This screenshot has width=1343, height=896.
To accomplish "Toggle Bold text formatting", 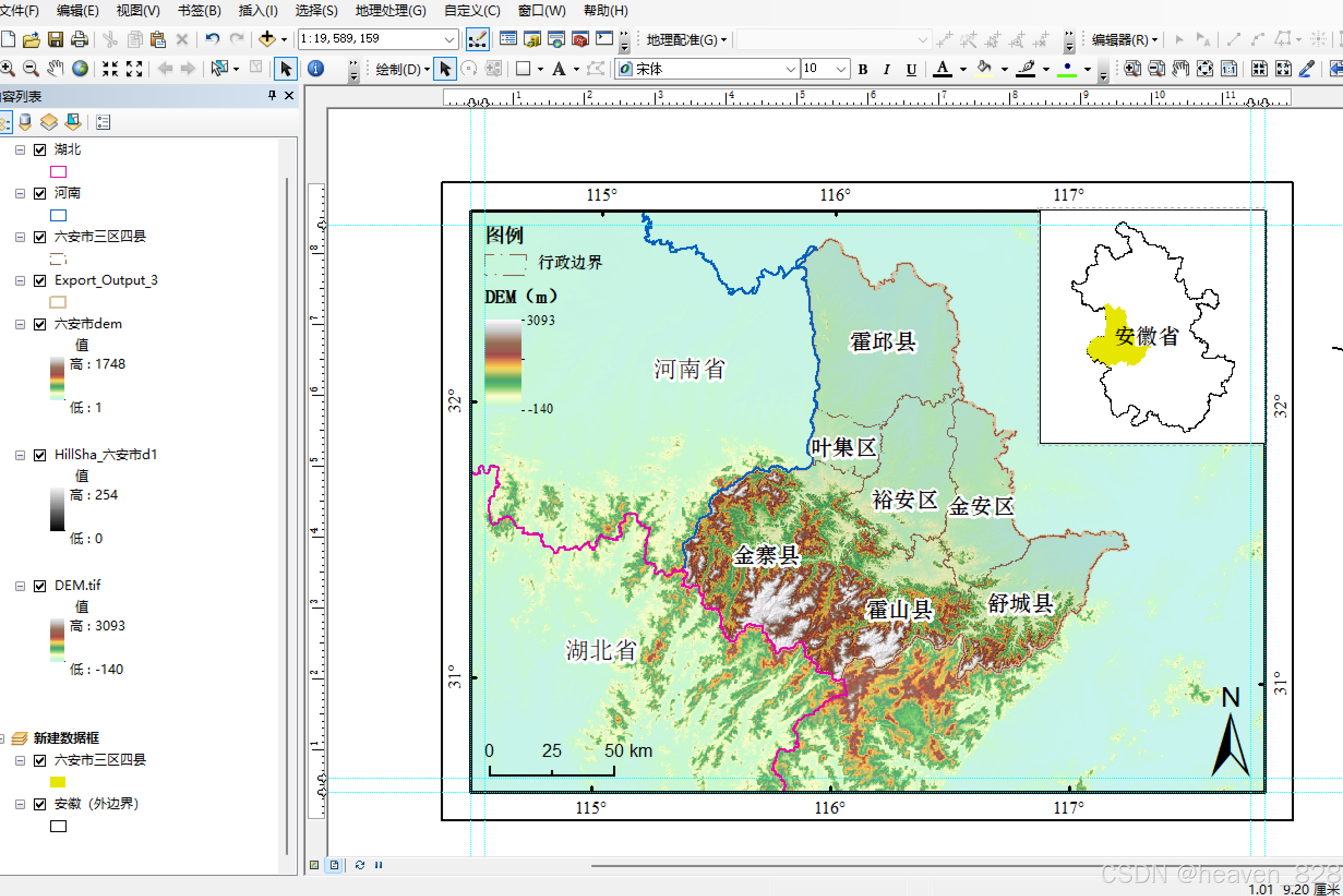I will click(863, 70).
